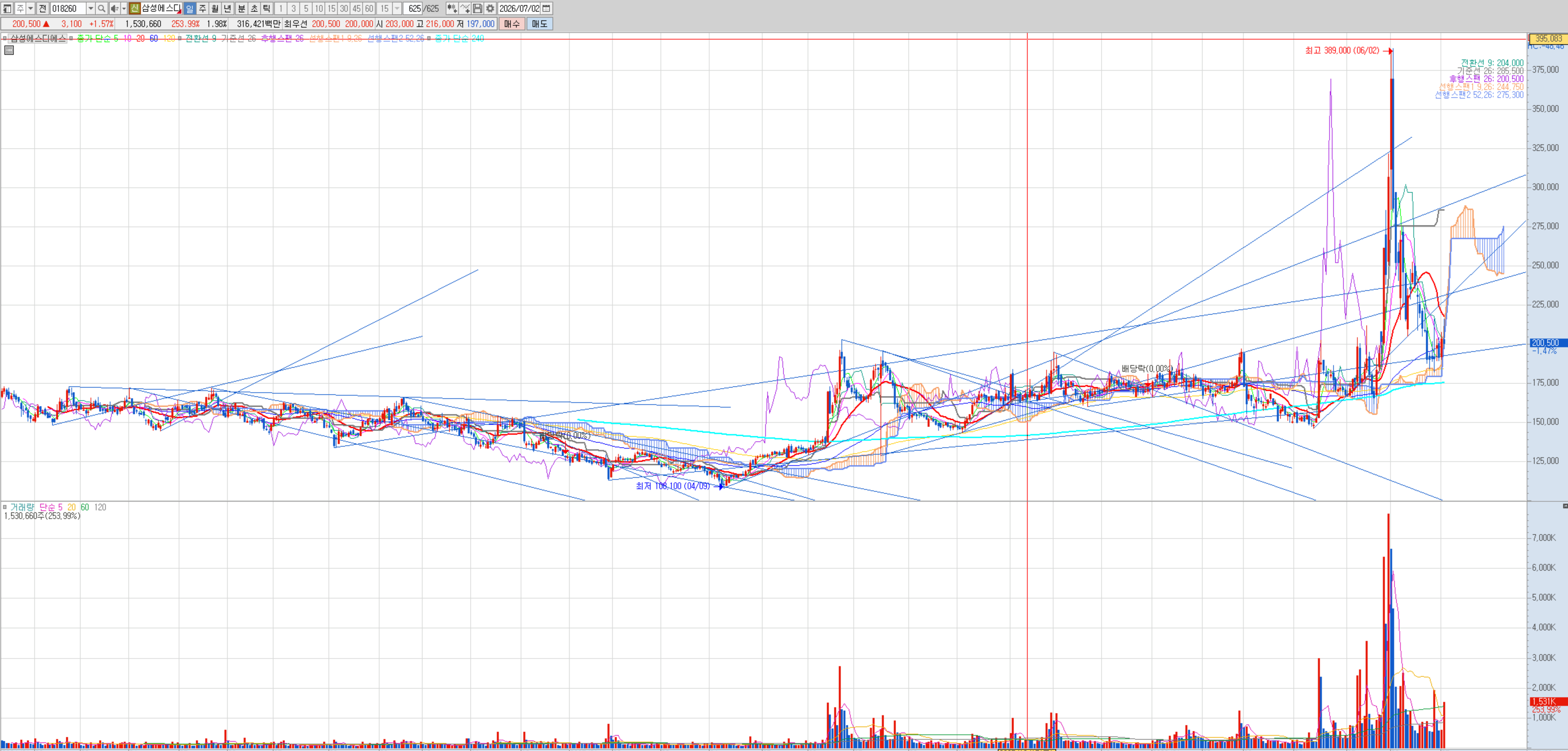
Task: Click the 전환선 9: 204,000 indicator value
Action: [x=1492, y=63]
